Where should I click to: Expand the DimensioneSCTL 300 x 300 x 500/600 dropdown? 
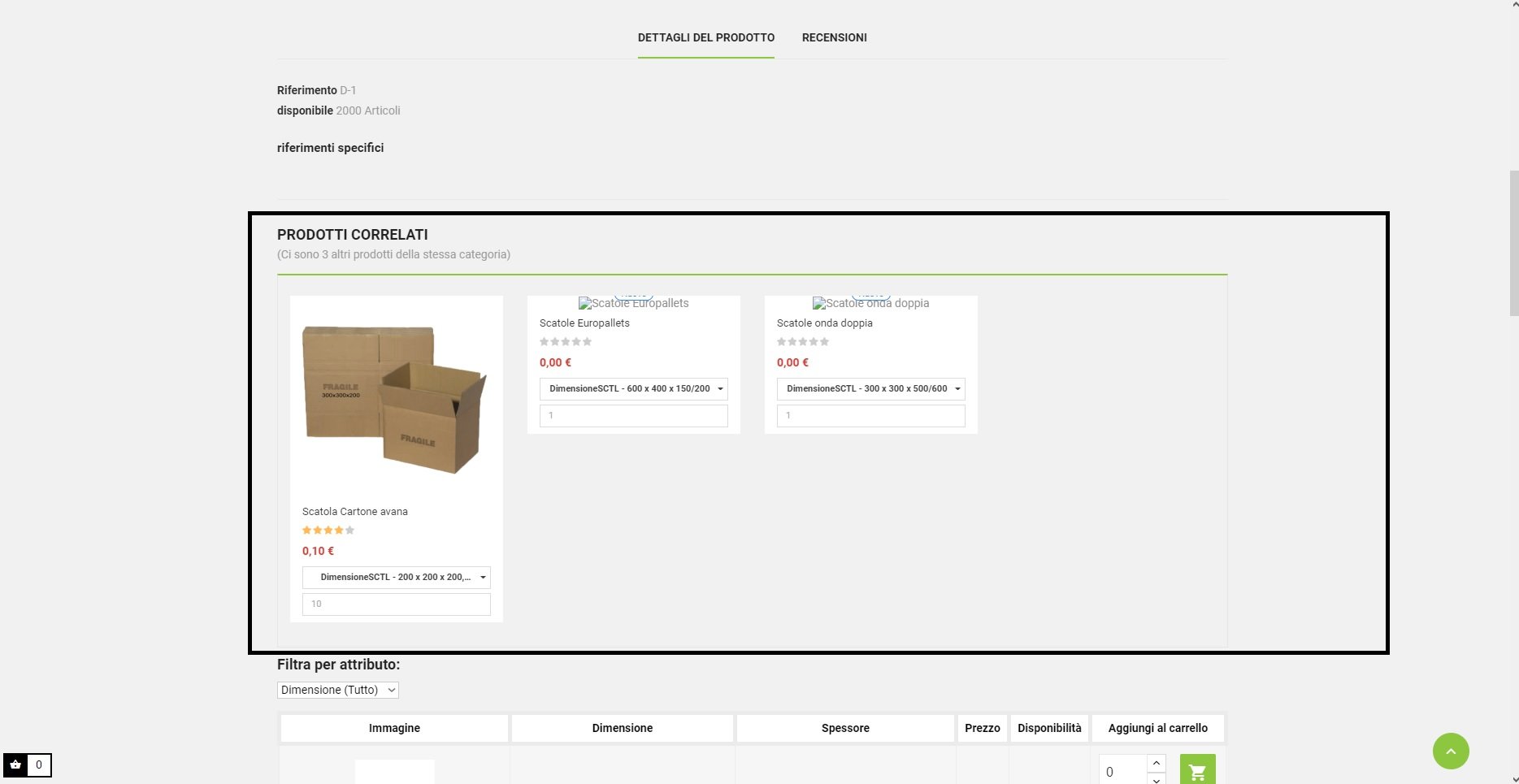[871, 389]
